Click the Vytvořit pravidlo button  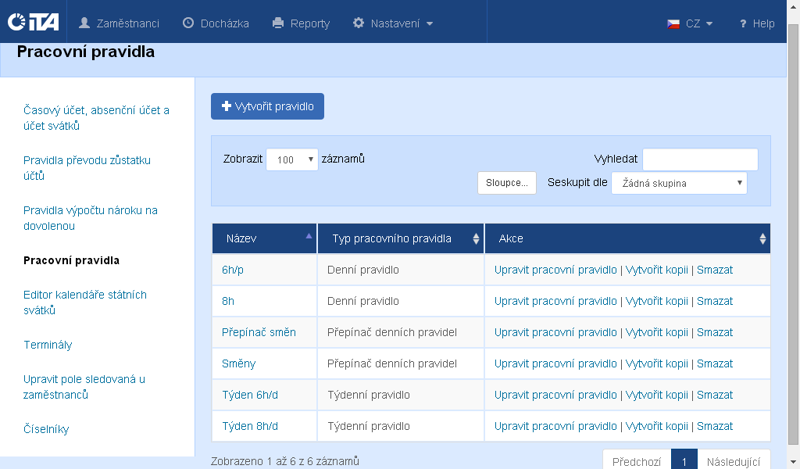[x=267, y=106]
